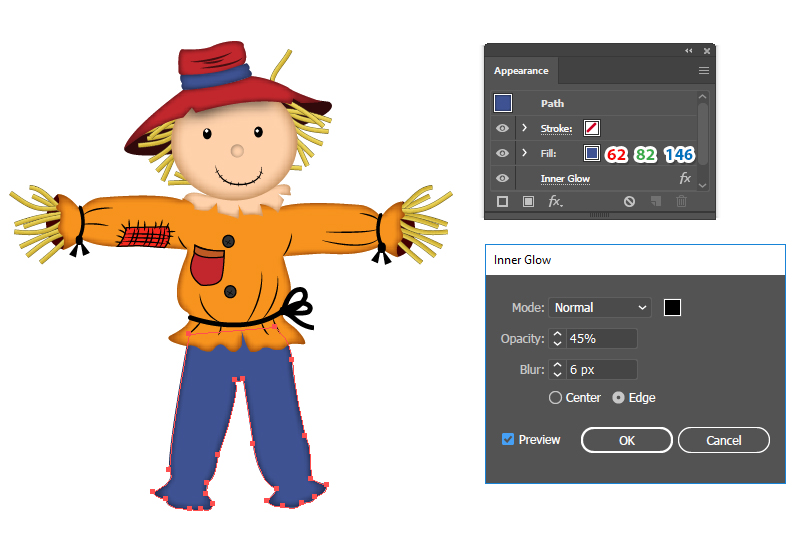Cancel the Inner Glow dialog

pyautogui.click(x=723, y=440)
